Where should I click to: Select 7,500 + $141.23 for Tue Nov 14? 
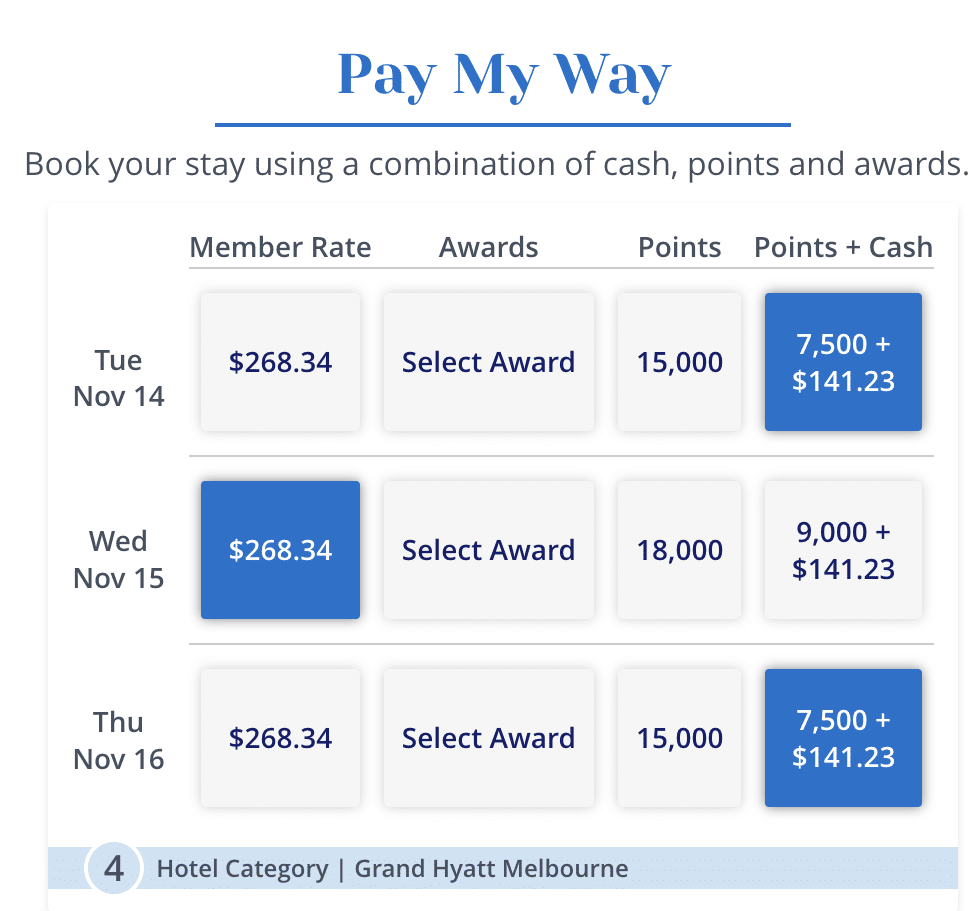click(843, 362)
